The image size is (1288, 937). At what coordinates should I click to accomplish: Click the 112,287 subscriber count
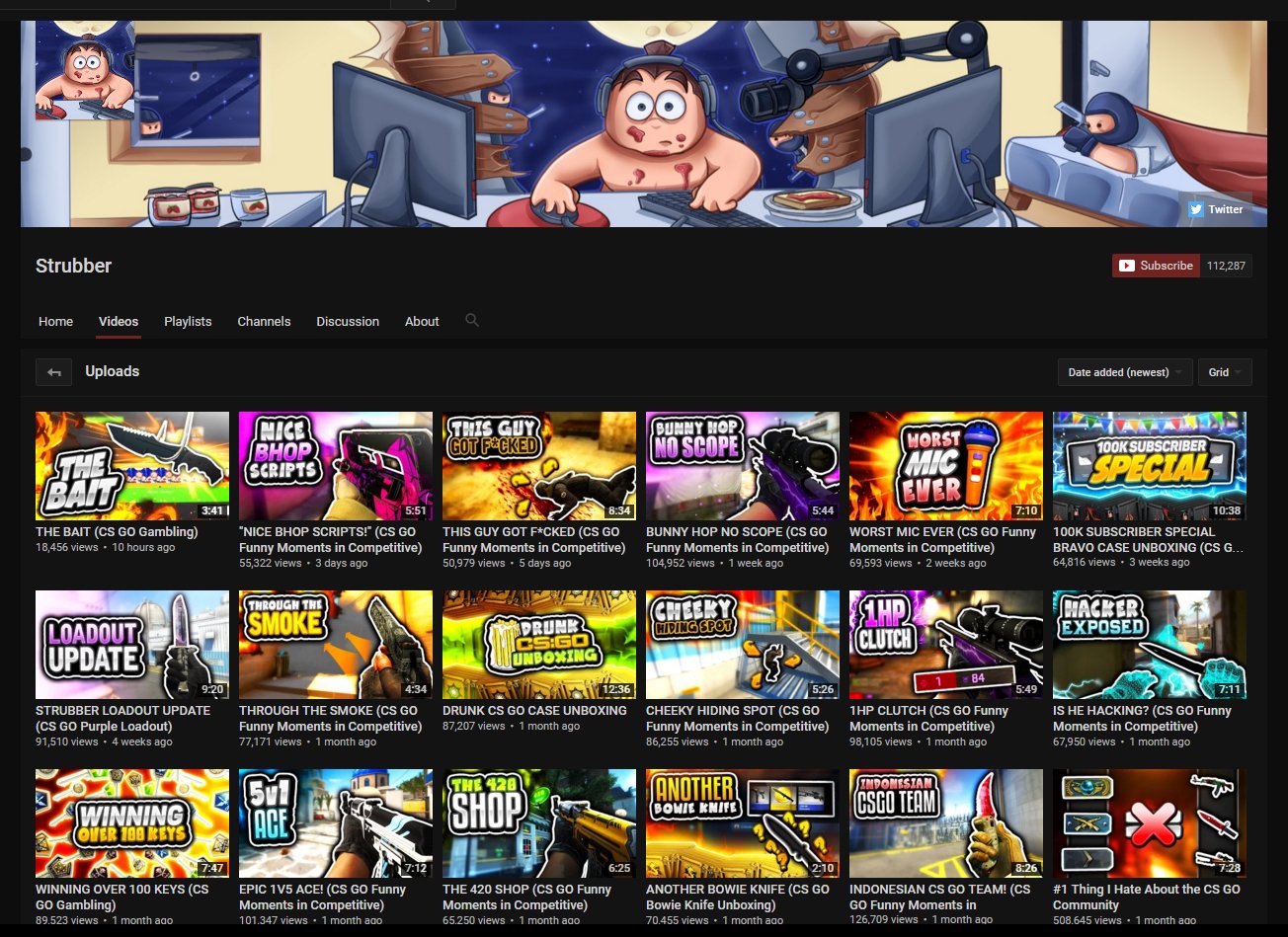click(1226, 266)
